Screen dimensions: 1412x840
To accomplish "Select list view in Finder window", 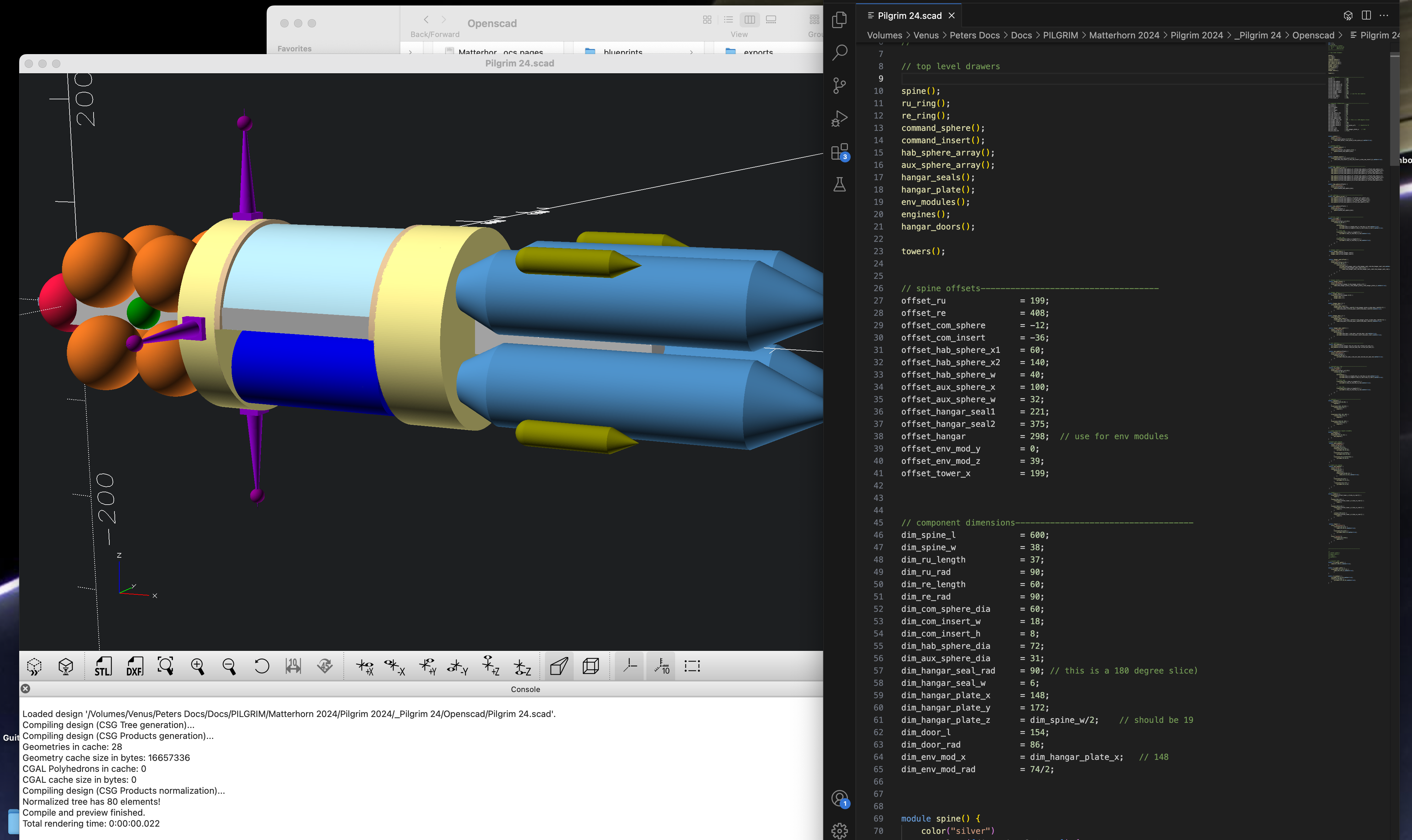I will (728, 20).
